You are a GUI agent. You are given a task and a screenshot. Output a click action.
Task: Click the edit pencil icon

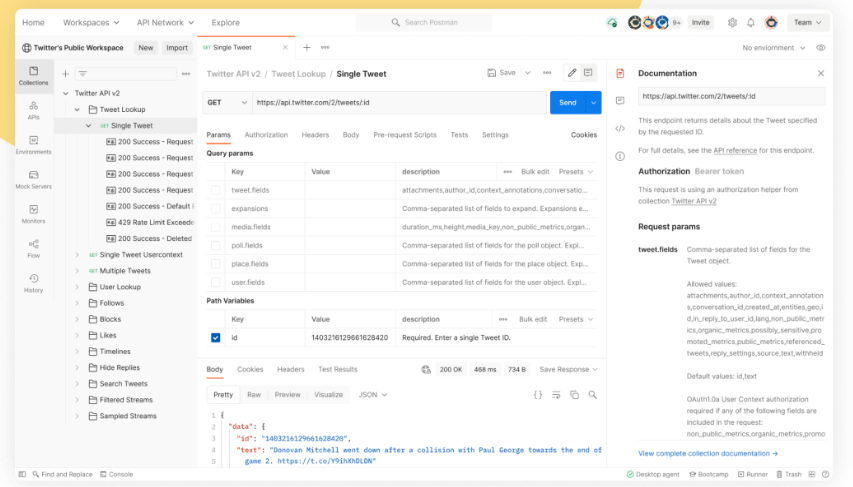(x=572, y=73)
